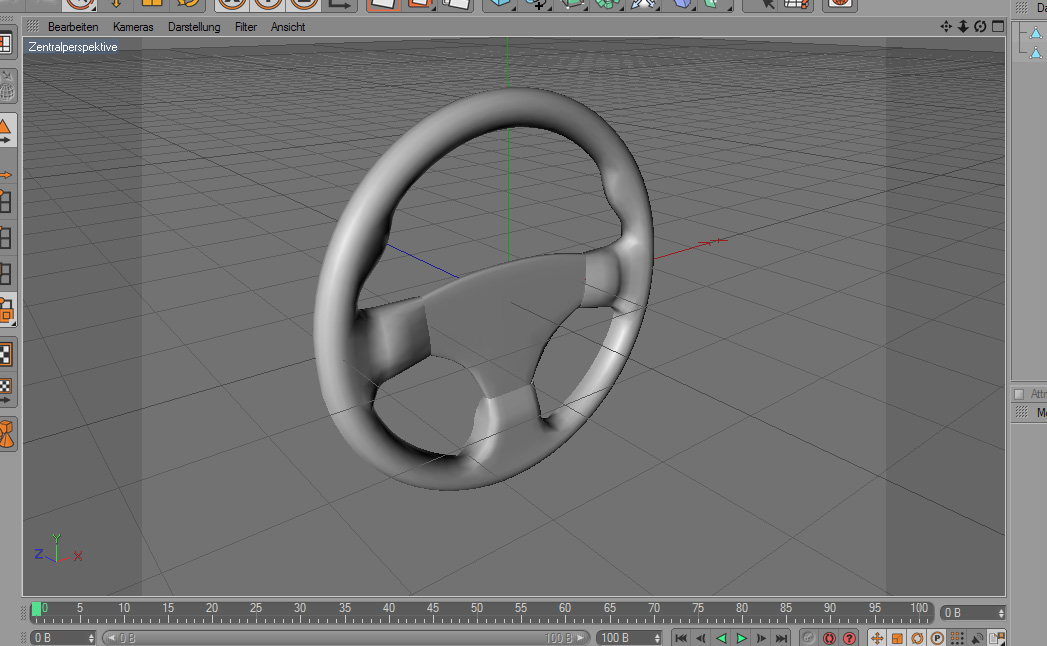This screenshot has height=646, width=1047.
Task: Select the Texture mode checkerboard icon
Action: (6, 354)
